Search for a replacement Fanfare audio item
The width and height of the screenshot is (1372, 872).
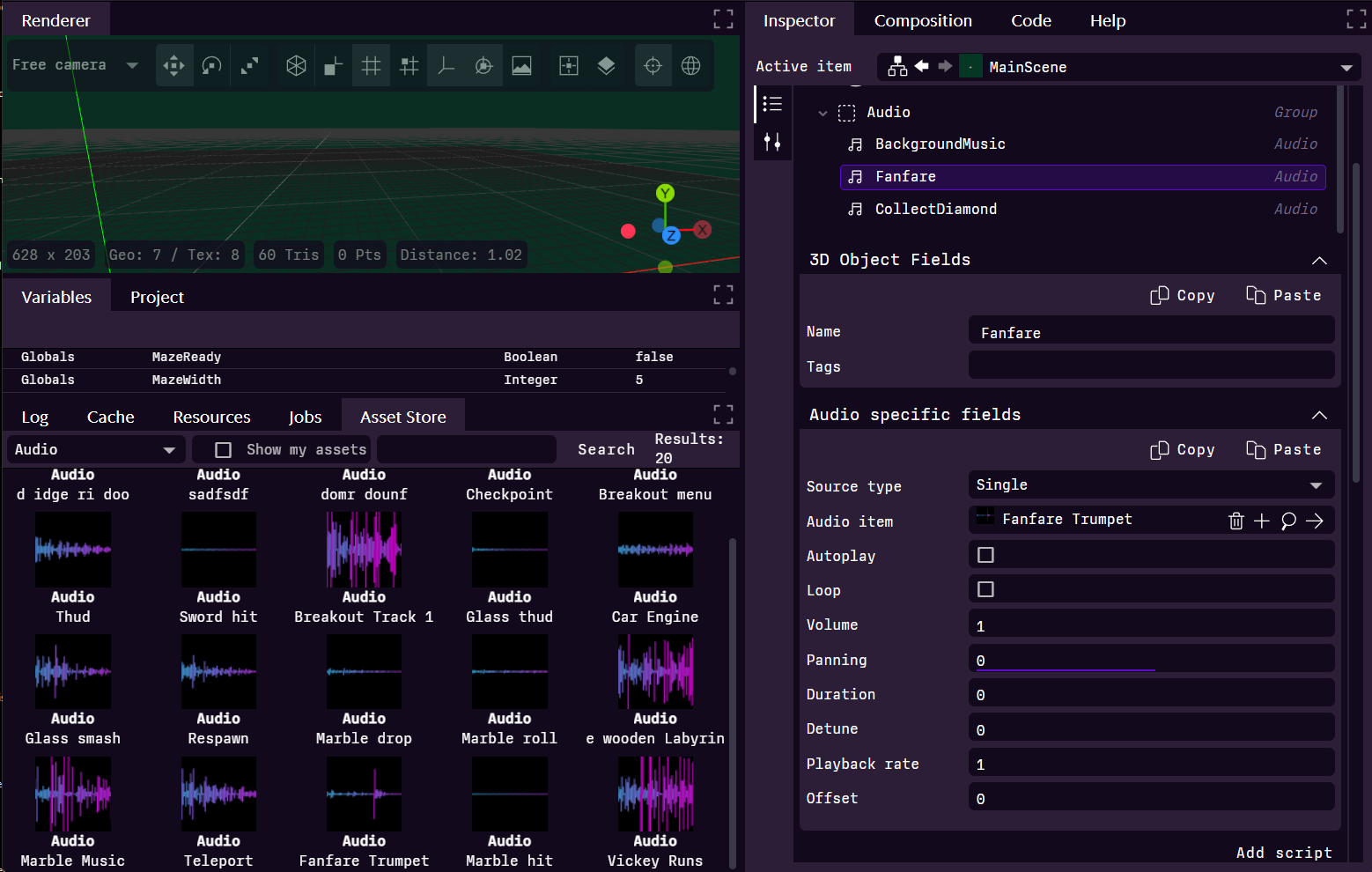coord(1288,521)
